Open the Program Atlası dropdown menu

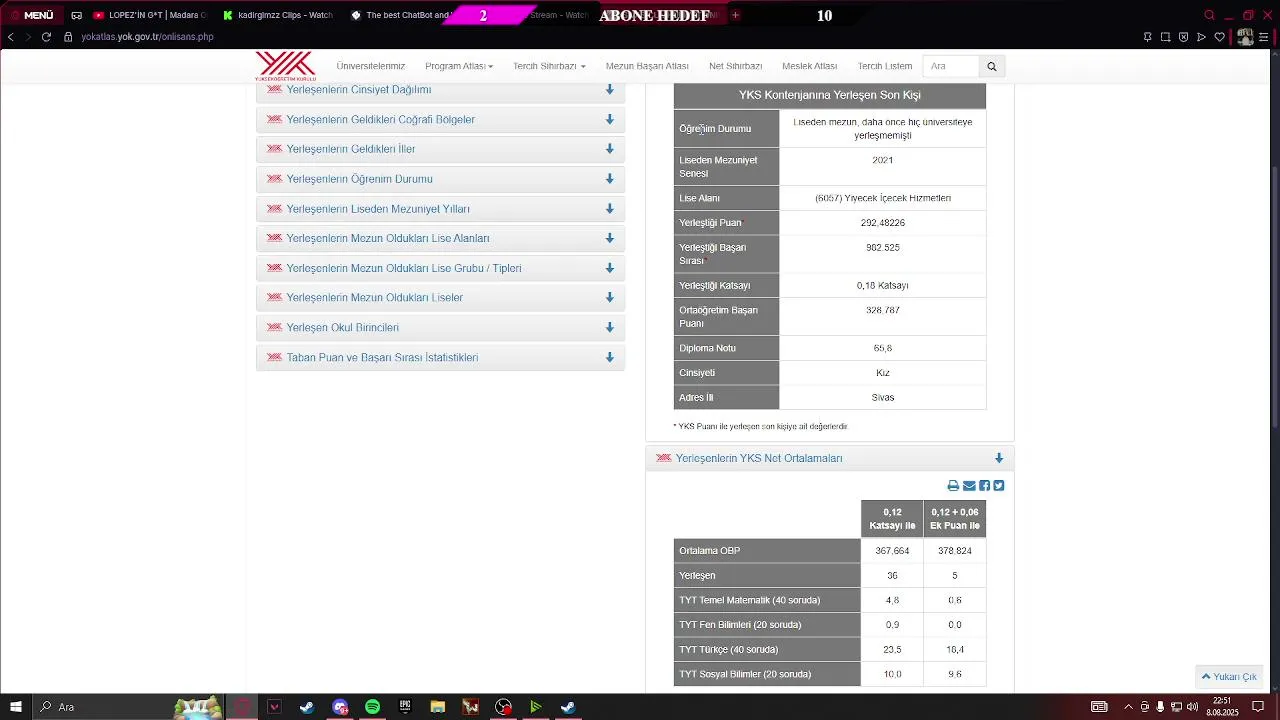click(459, 66)
